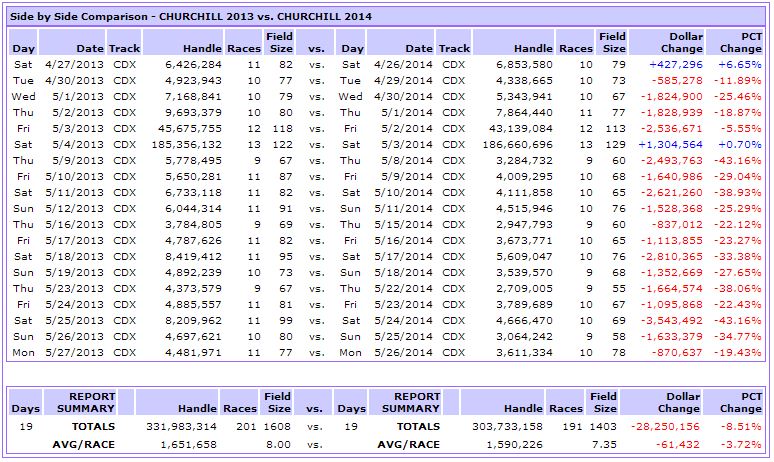774x462 pixels.
Task: Select handle value 4,923,943
Action: tap(194, 80)
